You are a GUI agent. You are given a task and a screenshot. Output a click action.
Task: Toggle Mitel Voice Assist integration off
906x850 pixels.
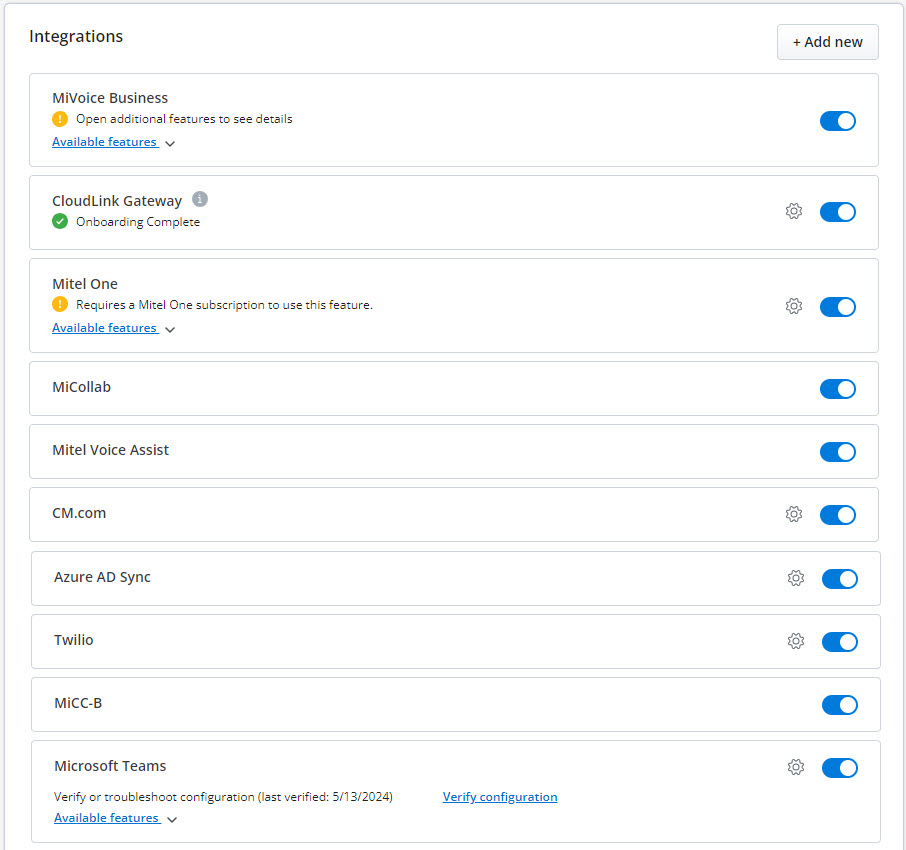pyautogui.click(x=838, y=452)
